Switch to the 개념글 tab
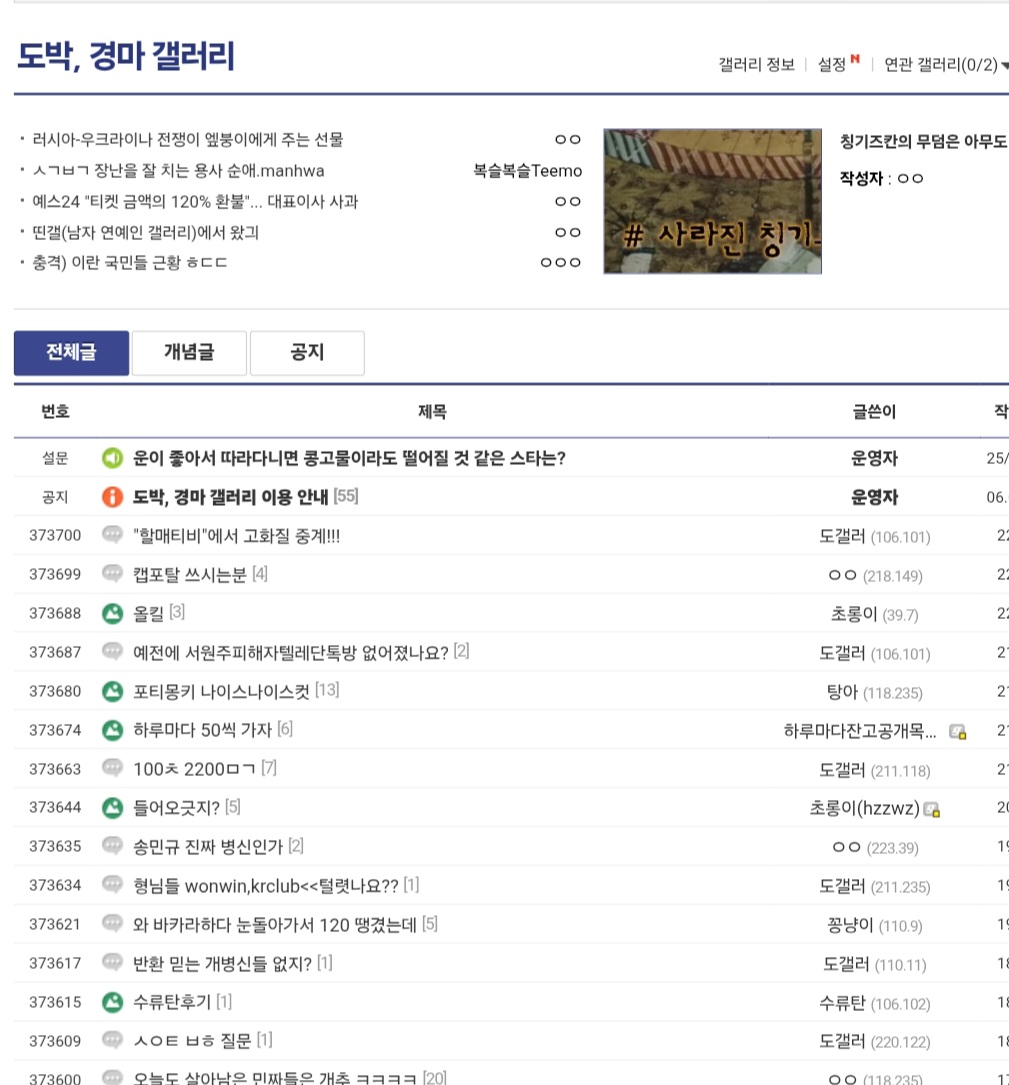 [189, 353]
